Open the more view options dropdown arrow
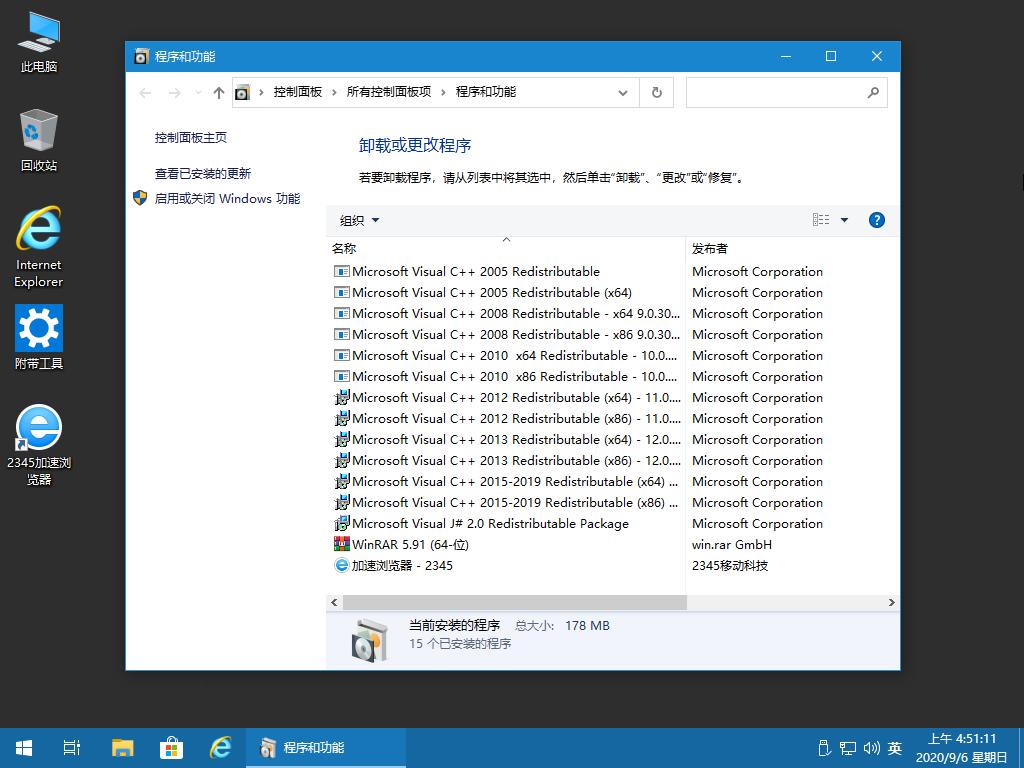 (844, 220)
